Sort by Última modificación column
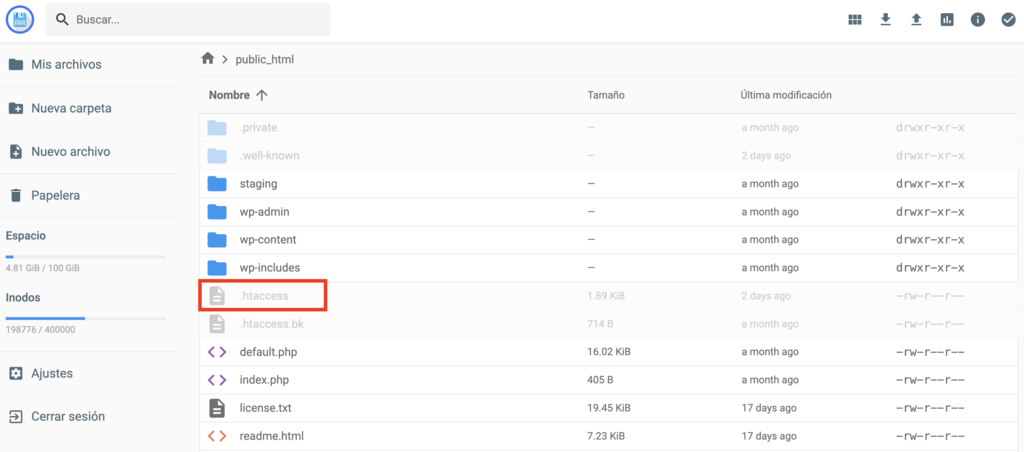 coord(786,95)
